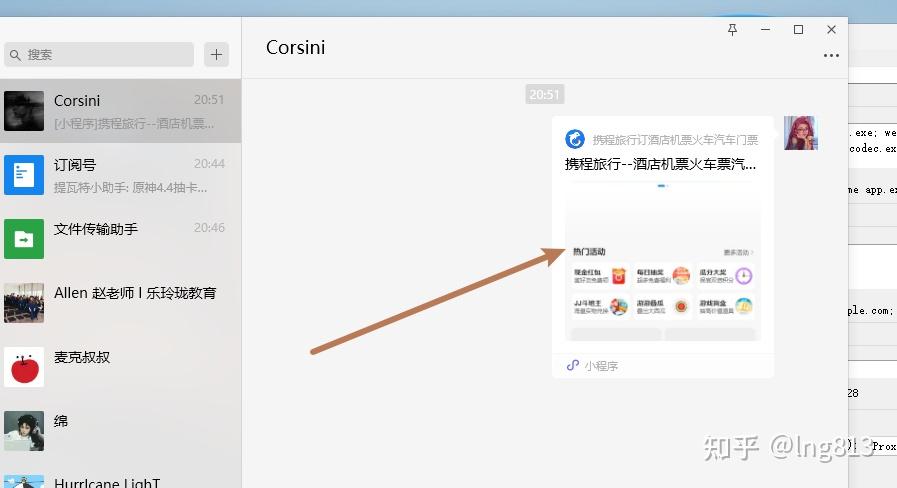The width and height of the screenshot is (897, 488).
Task: Pin the Corsini chat window on top
Action: (732, 30)
